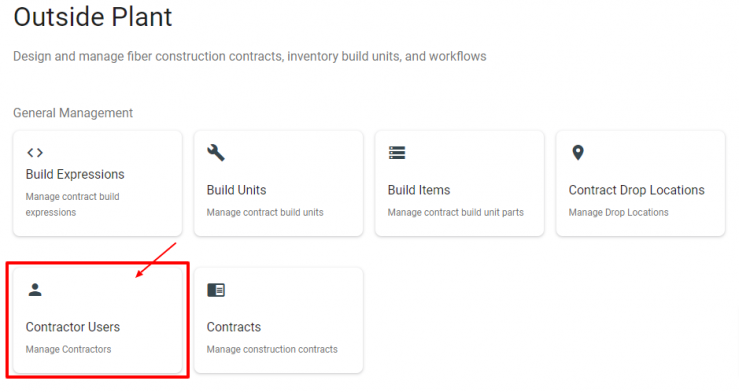
Task: Click the Contract Drop Locations pin icon
Action: pyautogui.click(x=578, y=153)
